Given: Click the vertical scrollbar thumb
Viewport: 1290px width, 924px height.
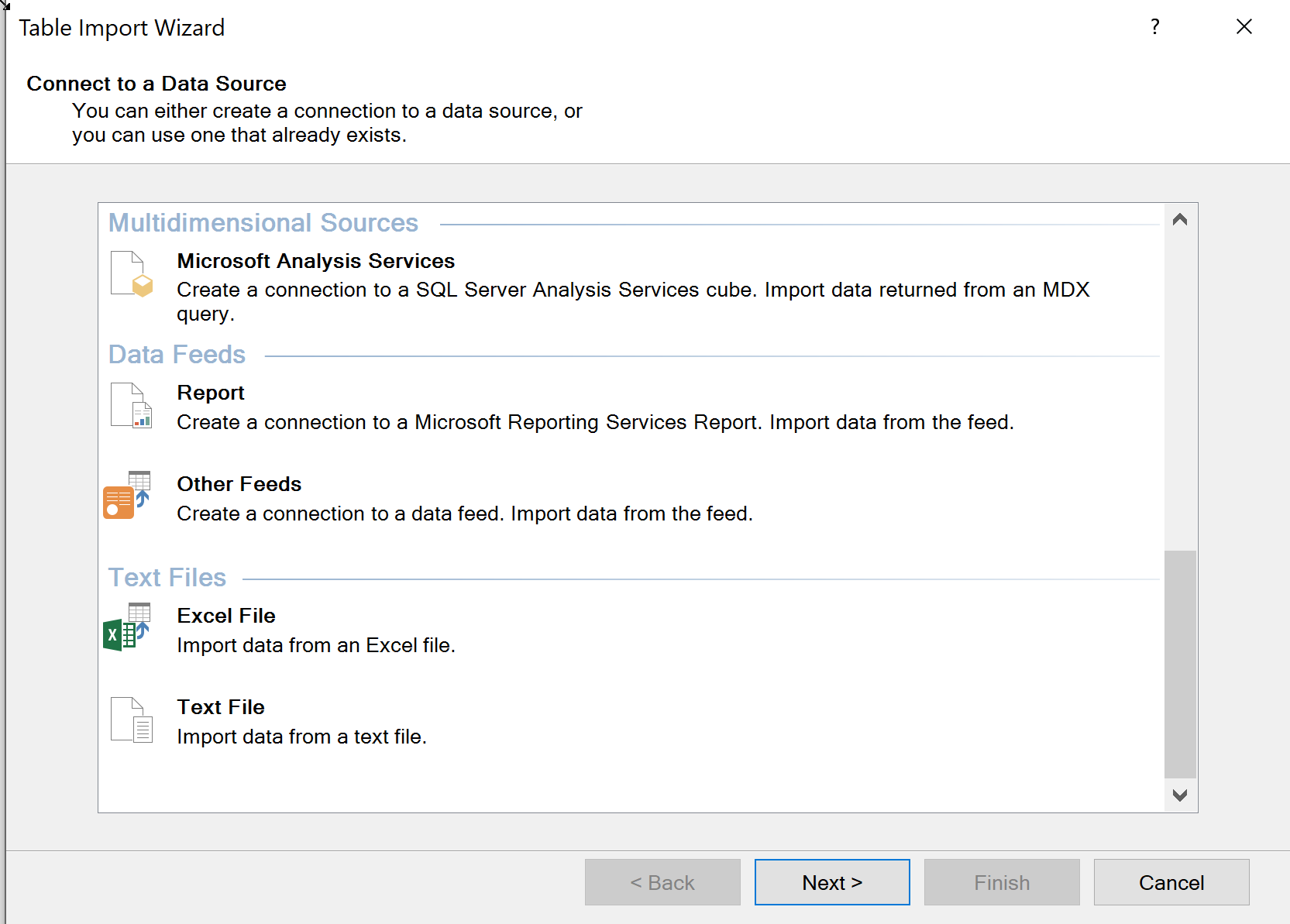Looking at the screenshot, I should click(x=1180, y=664).
